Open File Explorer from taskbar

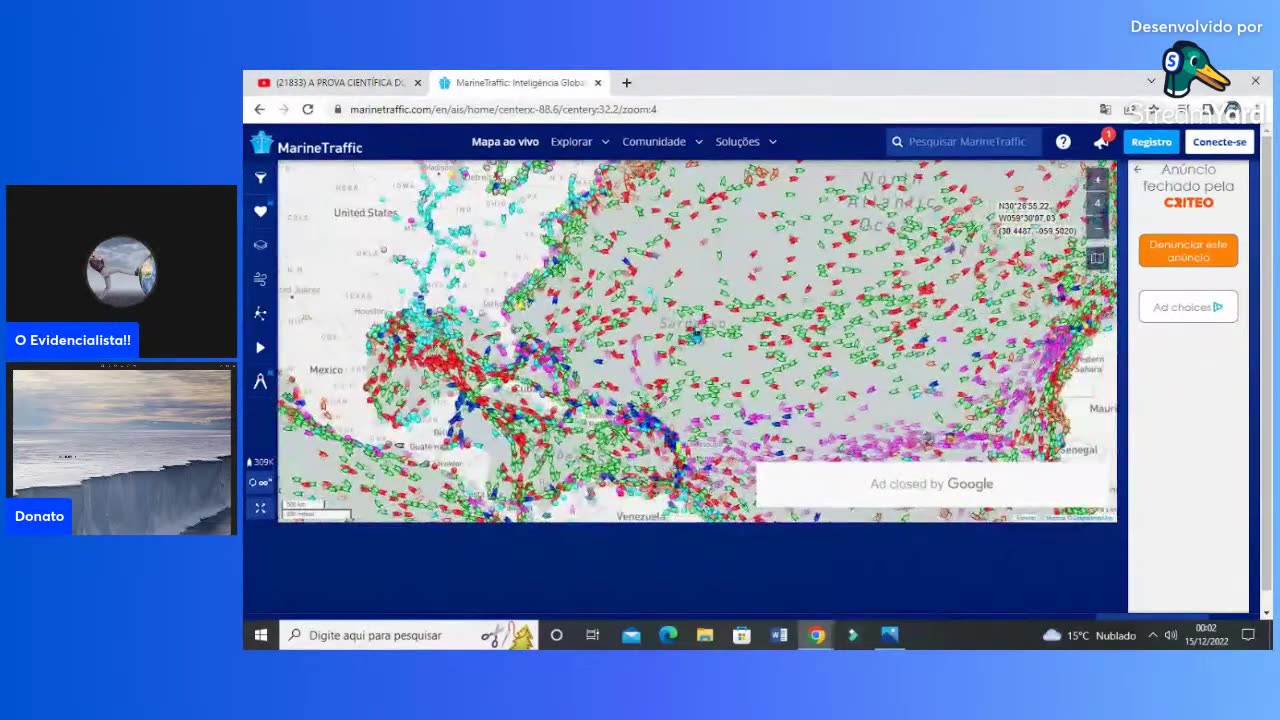tap(705, 635)
